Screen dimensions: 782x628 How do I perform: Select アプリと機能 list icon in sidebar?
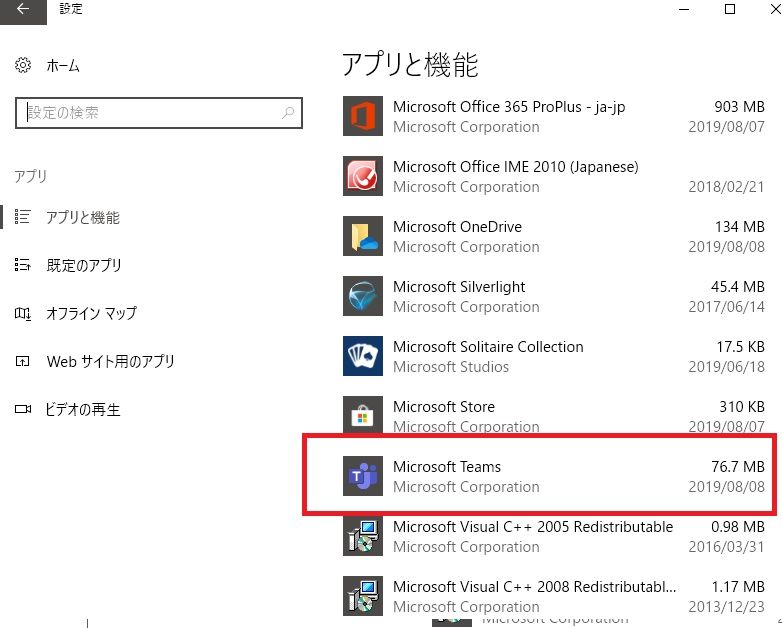(x=22, y=216)
